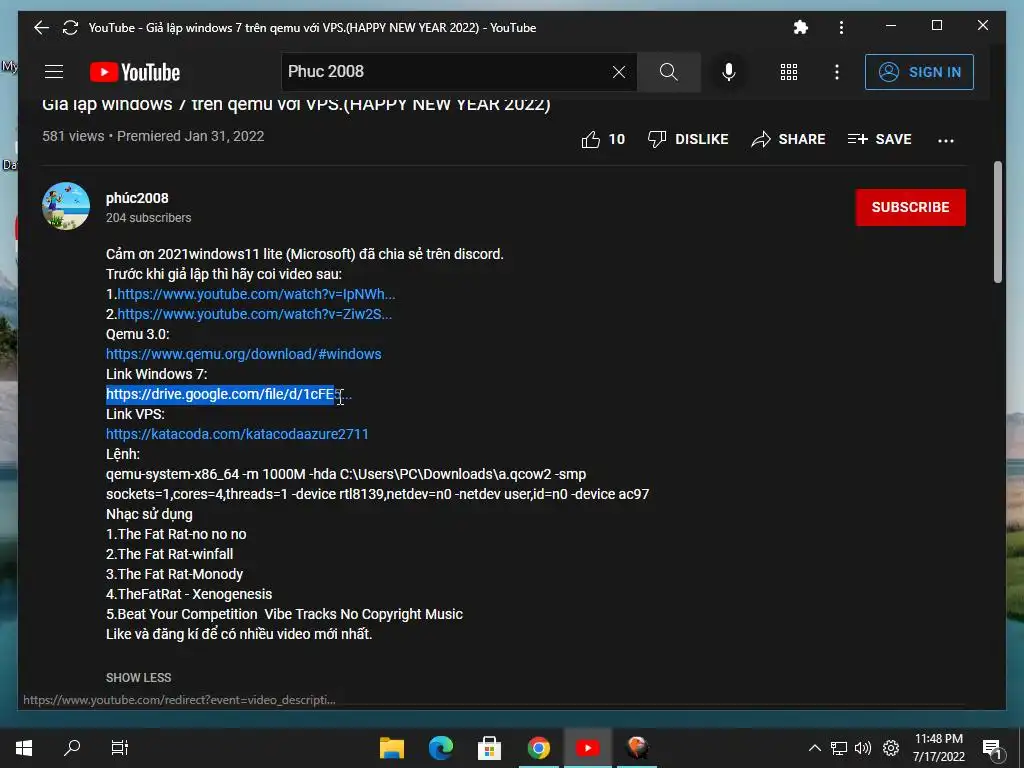Open the qemu.org download link
Screen dimensions: 1024x768
tap(244, 354)
